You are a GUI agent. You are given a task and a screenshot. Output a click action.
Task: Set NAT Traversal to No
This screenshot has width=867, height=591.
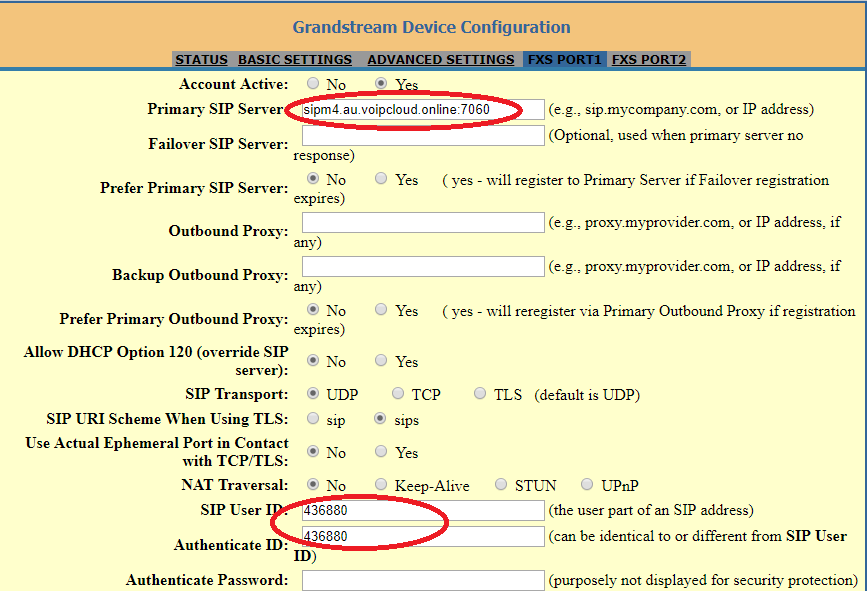tap(313, 485)
